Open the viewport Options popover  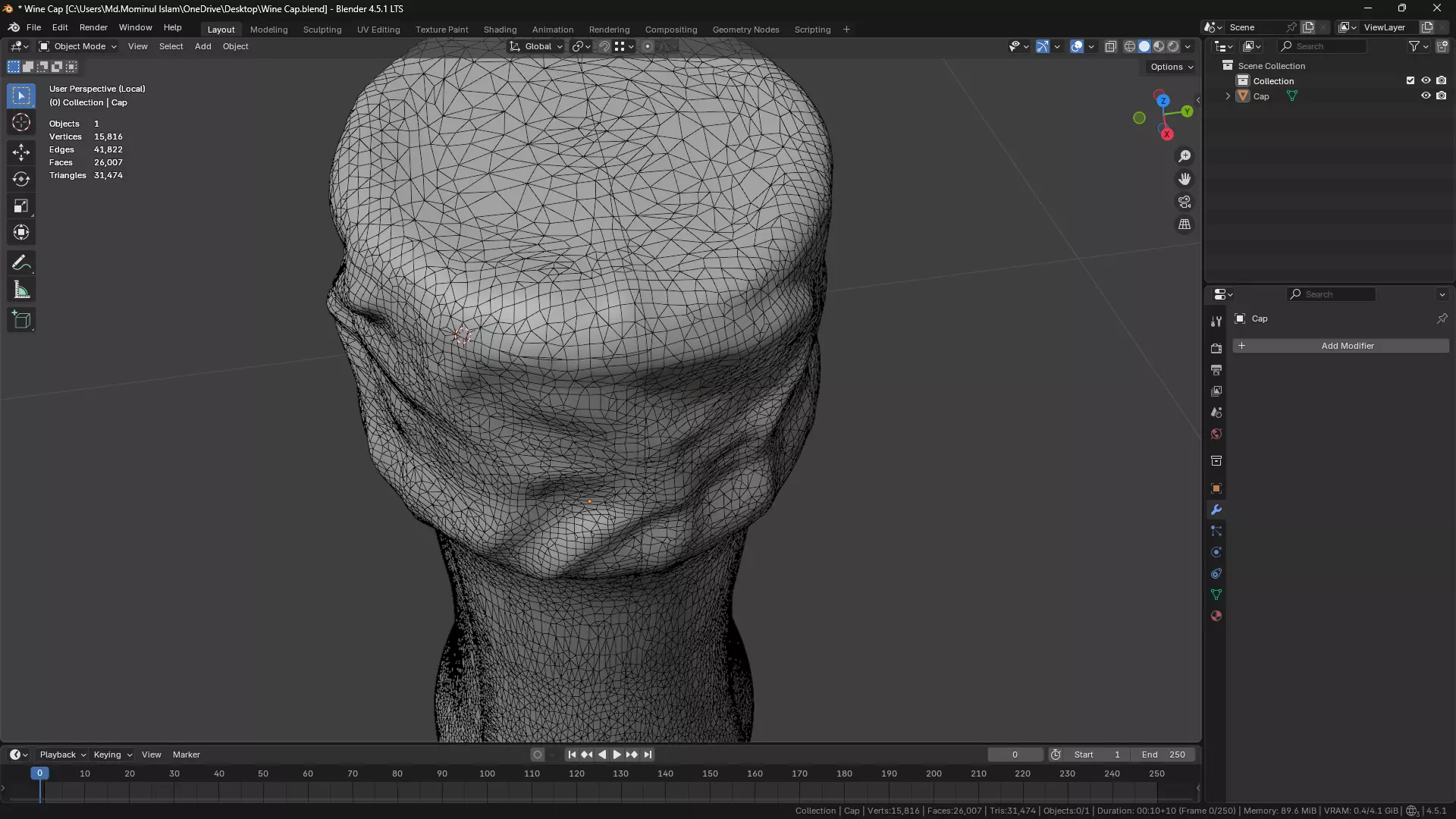(1171, 67)
